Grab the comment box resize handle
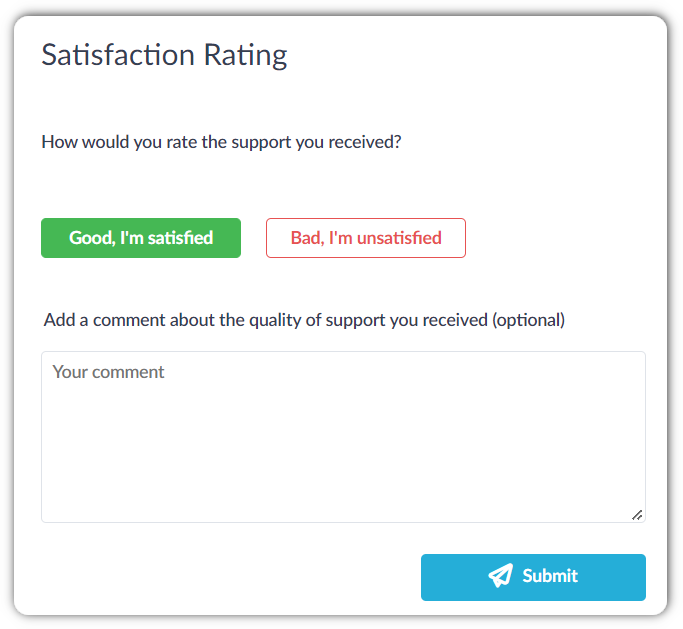 coord(637,514)
